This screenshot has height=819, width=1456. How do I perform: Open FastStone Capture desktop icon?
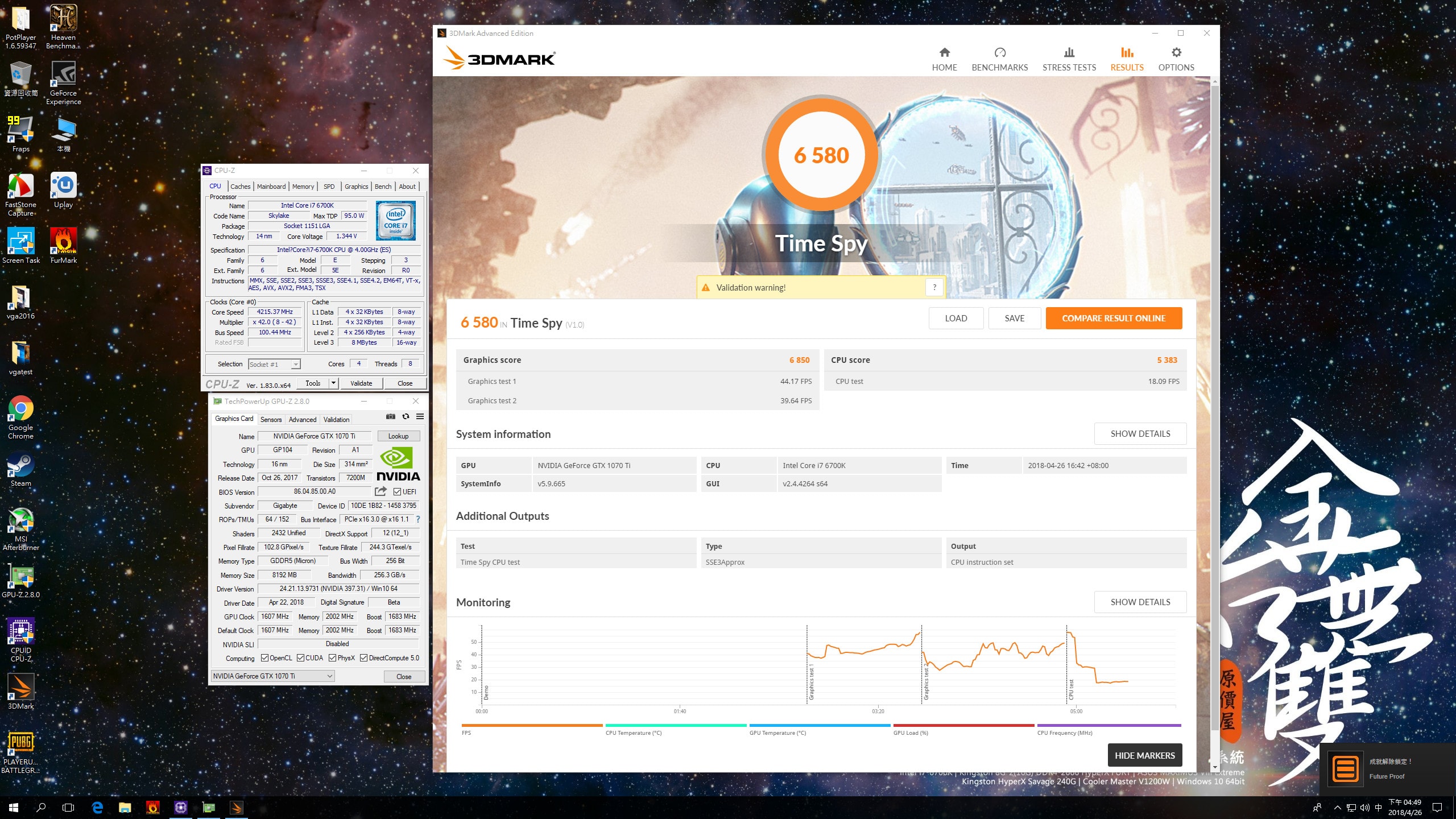[20, 195]
